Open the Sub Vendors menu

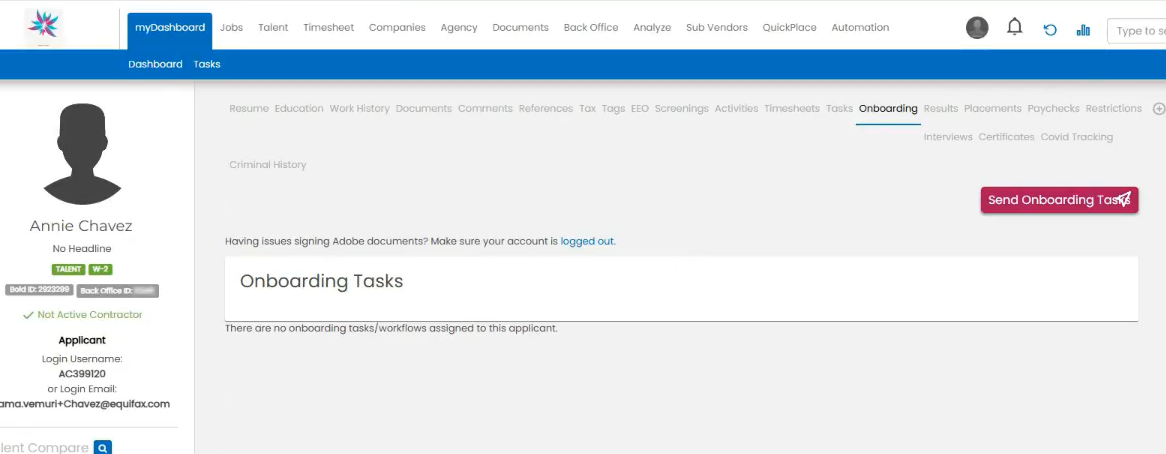[x=717, y=27]
